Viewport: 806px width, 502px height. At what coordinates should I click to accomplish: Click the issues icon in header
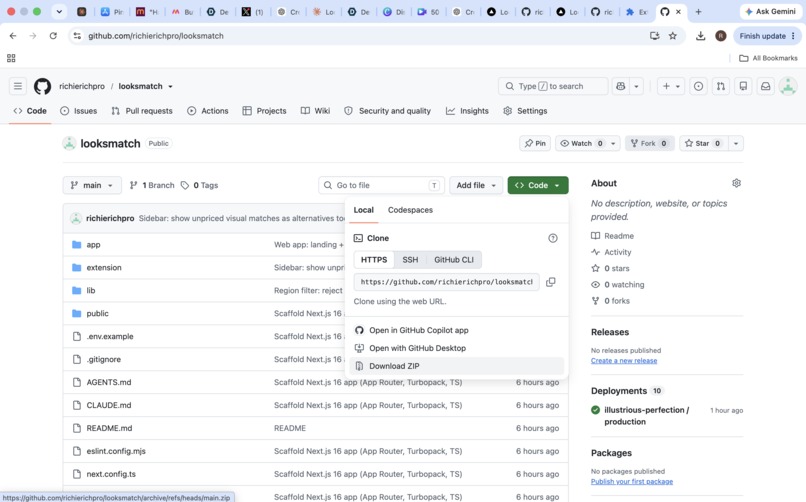tap(698, 86)
